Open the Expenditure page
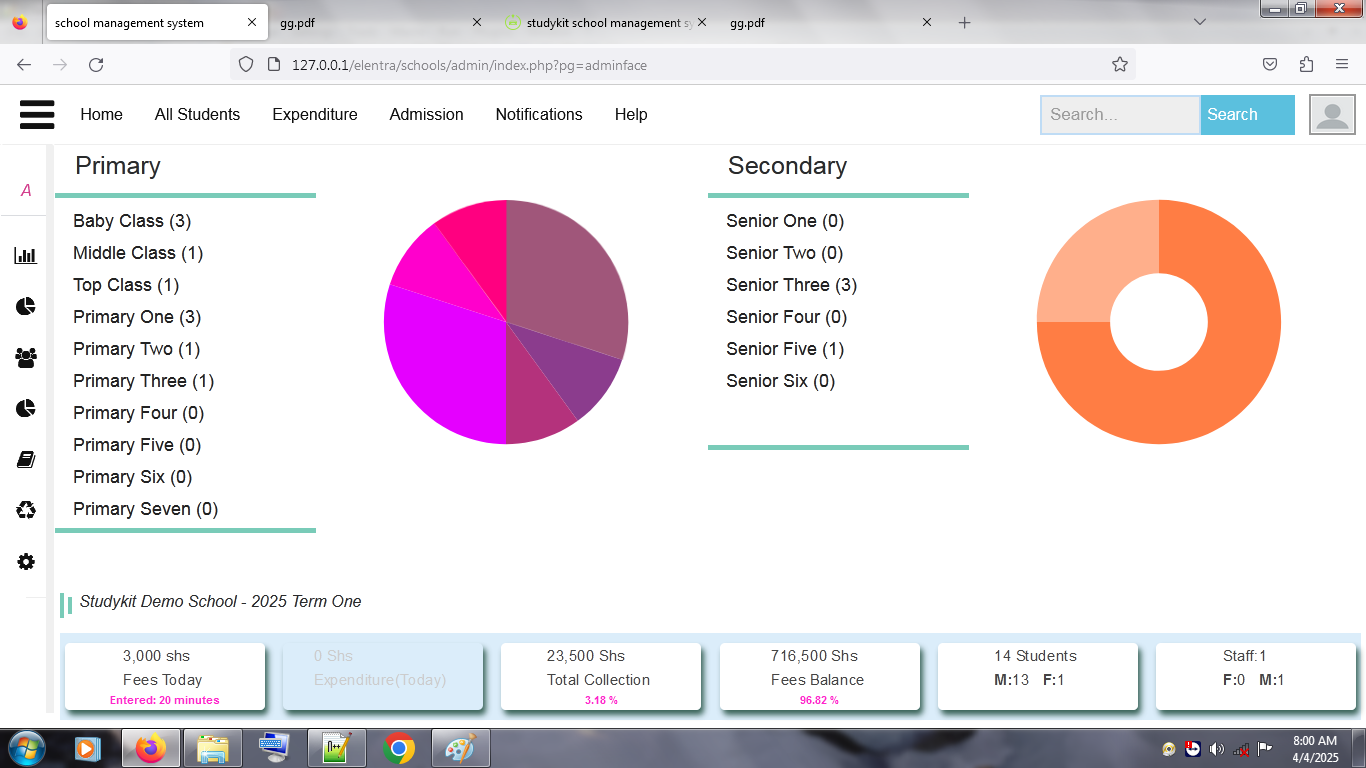This screenshot has height=768, width=1366. click(315, 114)
